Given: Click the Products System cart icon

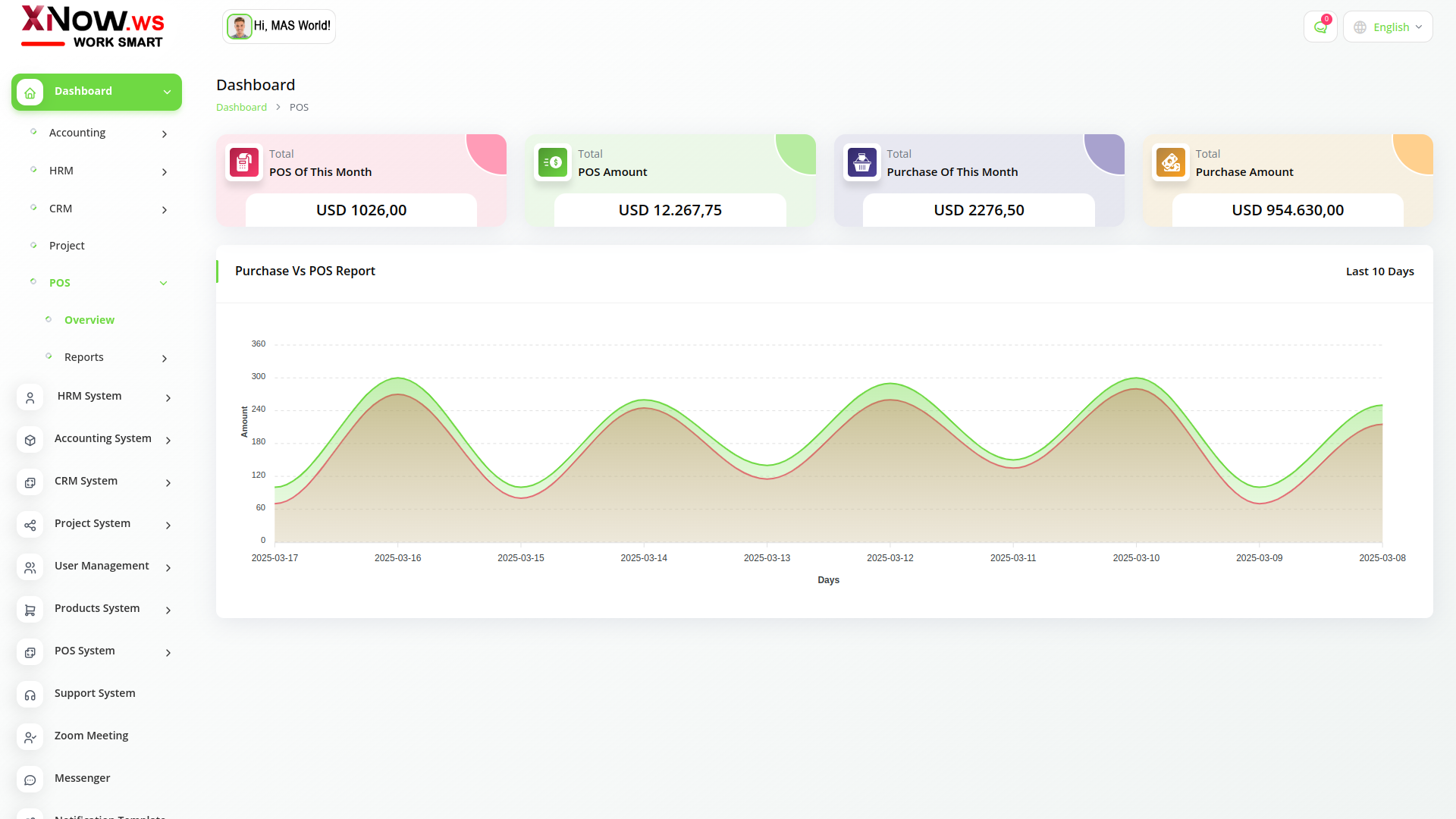Looking at the screenshot, I should coord(30,610).
